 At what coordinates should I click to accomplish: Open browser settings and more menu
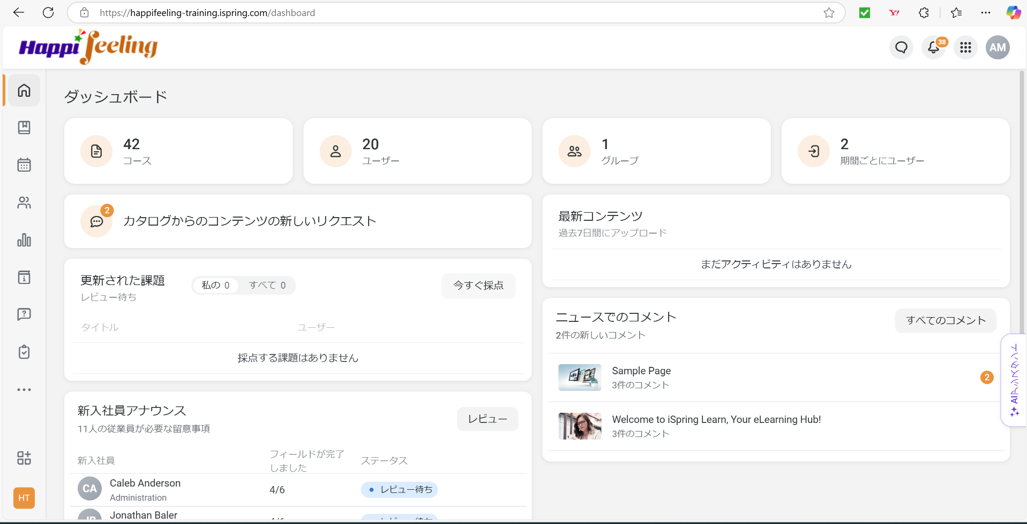[985, 13]
